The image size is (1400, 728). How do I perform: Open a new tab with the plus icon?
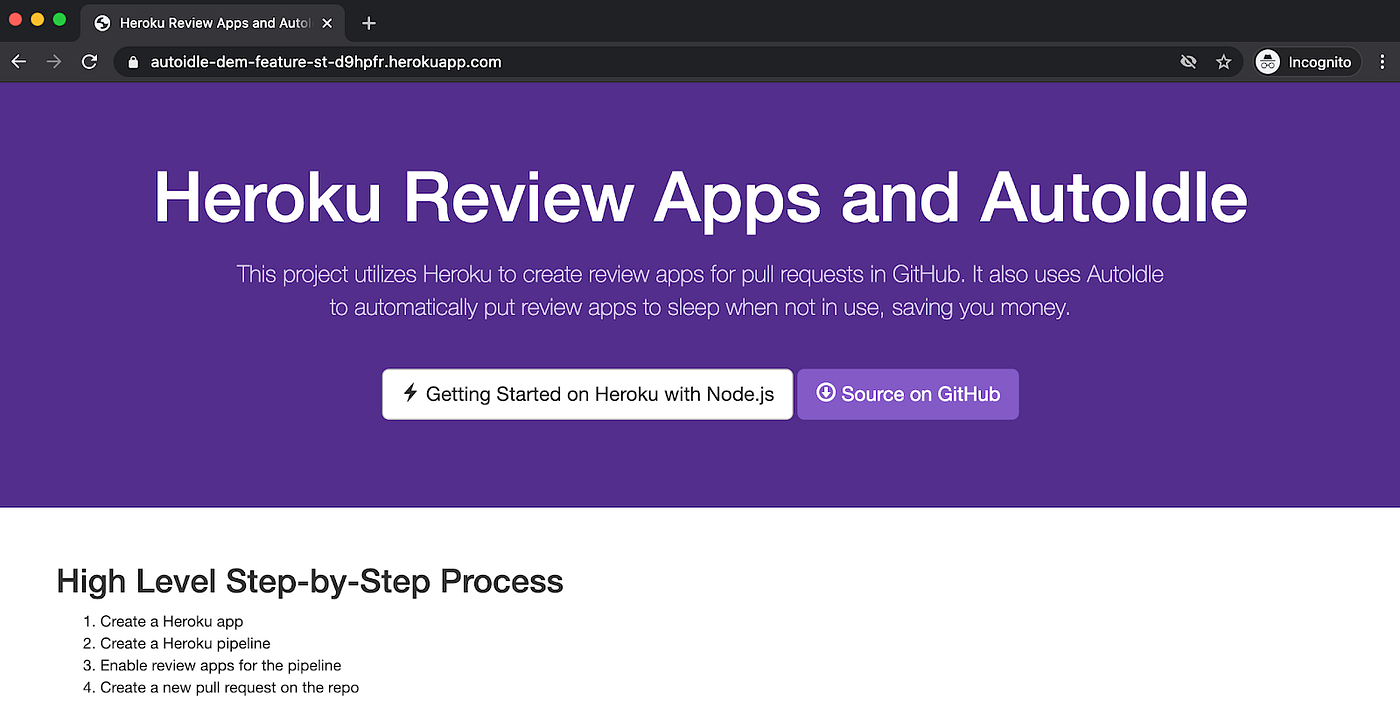click(x=369, y=23)
